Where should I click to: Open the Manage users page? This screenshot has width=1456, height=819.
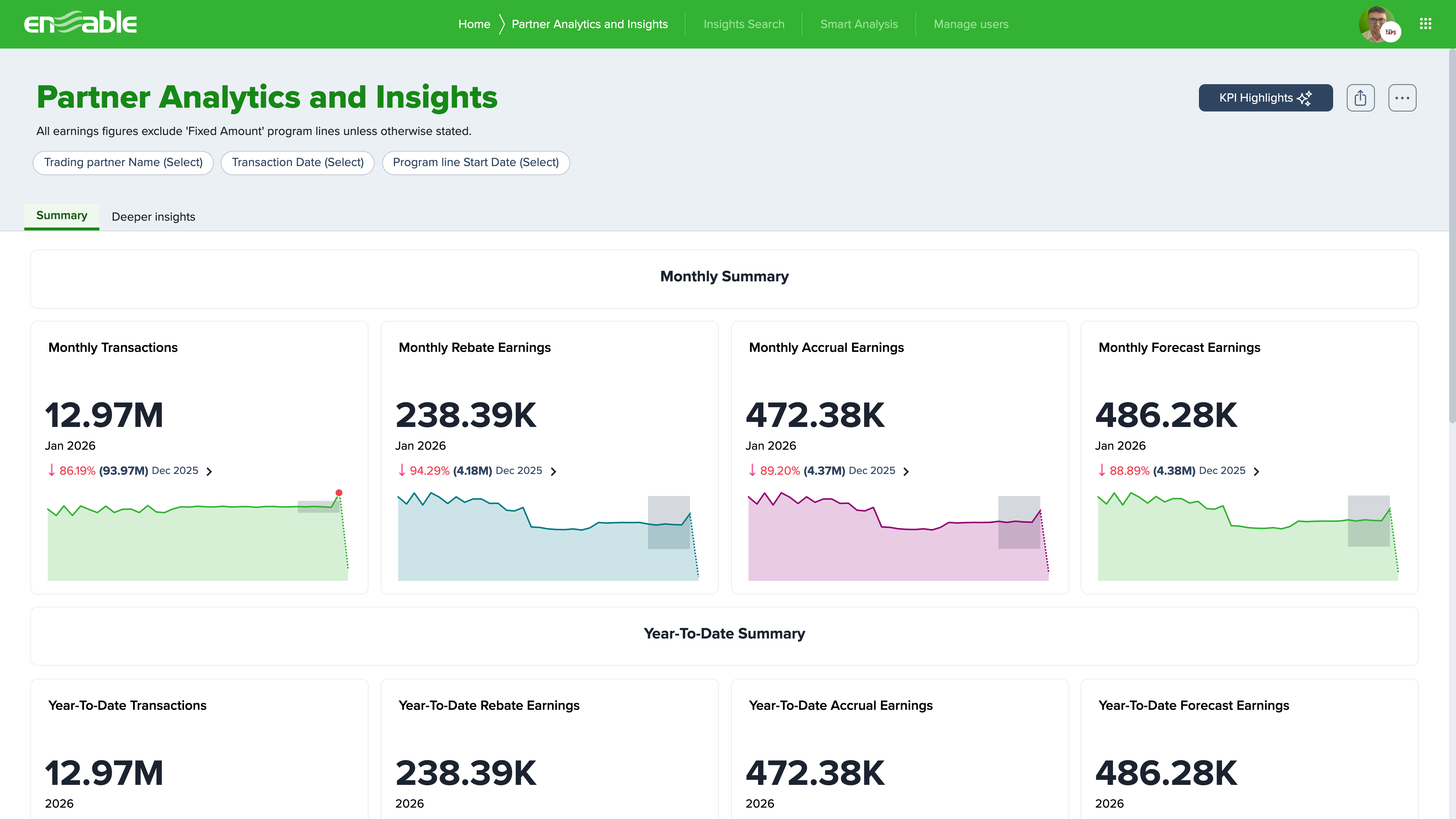point(970,24)
